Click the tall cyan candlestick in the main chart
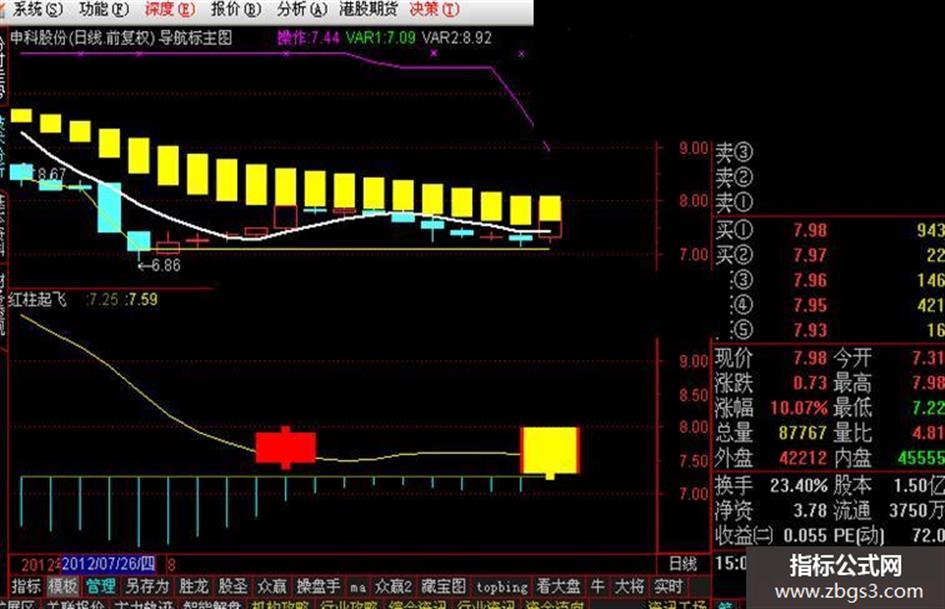945x609 pixels. tap(109, 207)
